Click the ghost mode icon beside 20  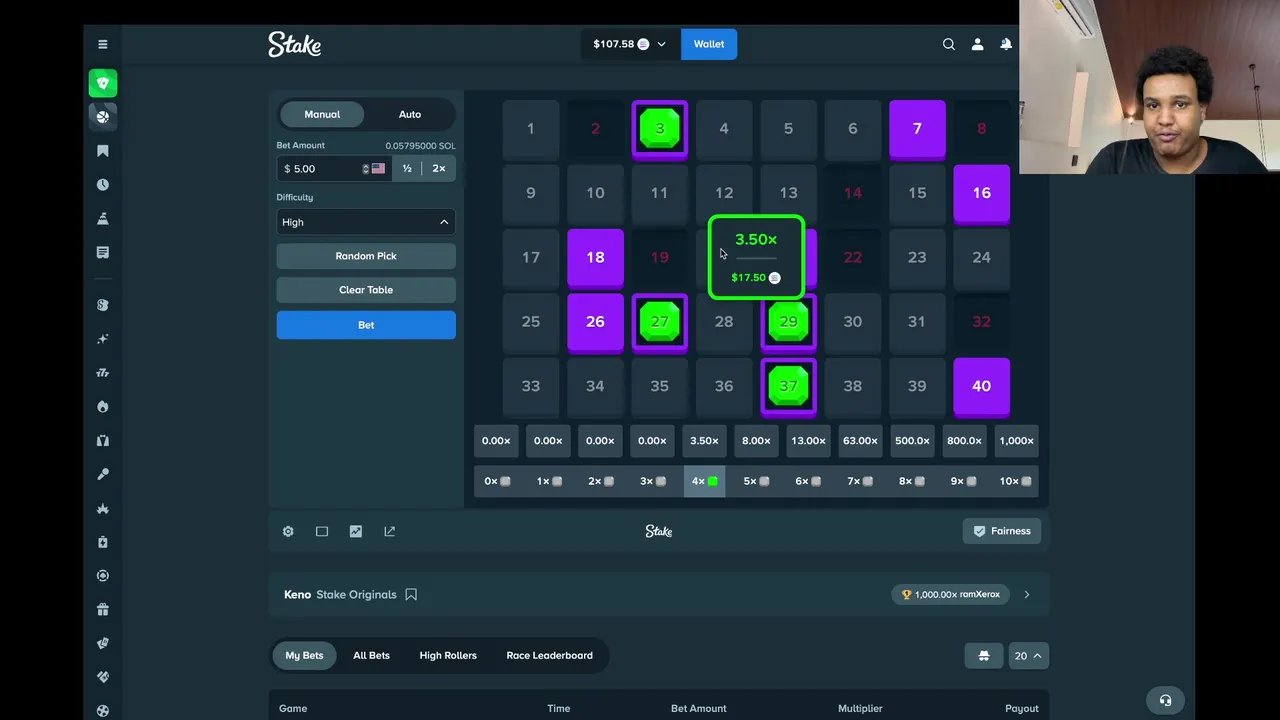click(983, 656)
